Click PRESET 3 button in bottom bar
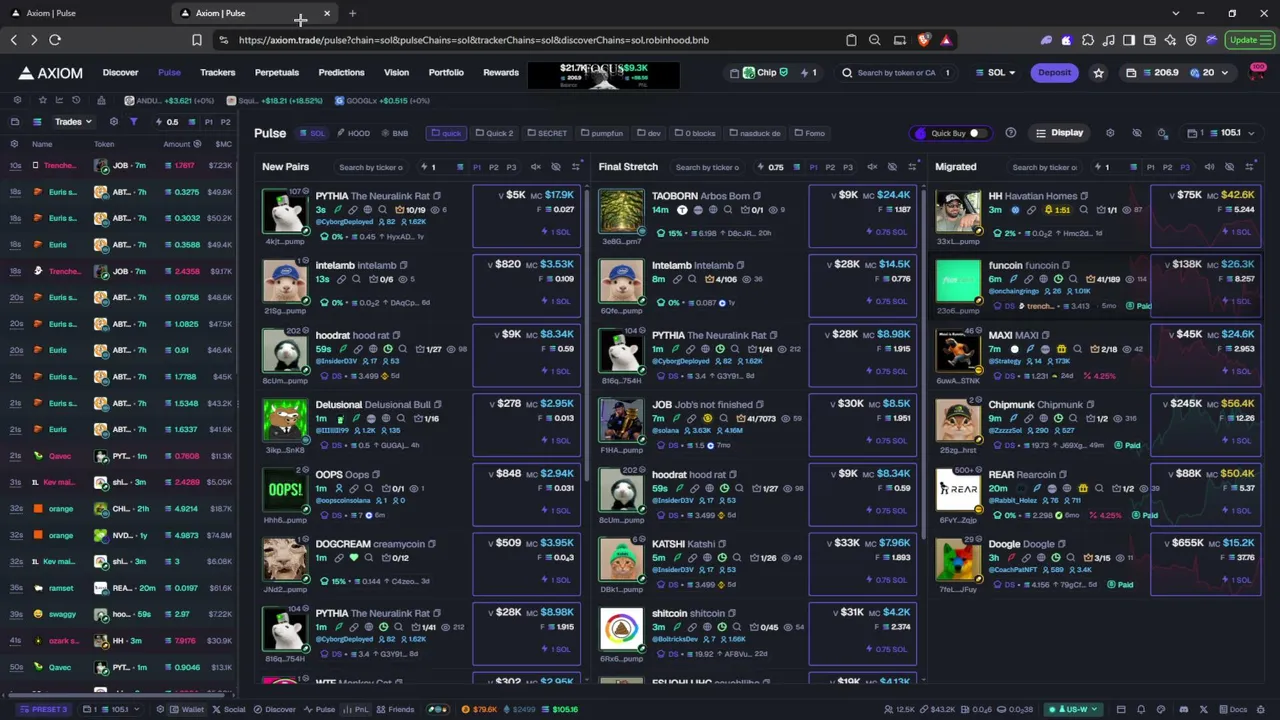The image size is (1280, 720). click(44, 709)
